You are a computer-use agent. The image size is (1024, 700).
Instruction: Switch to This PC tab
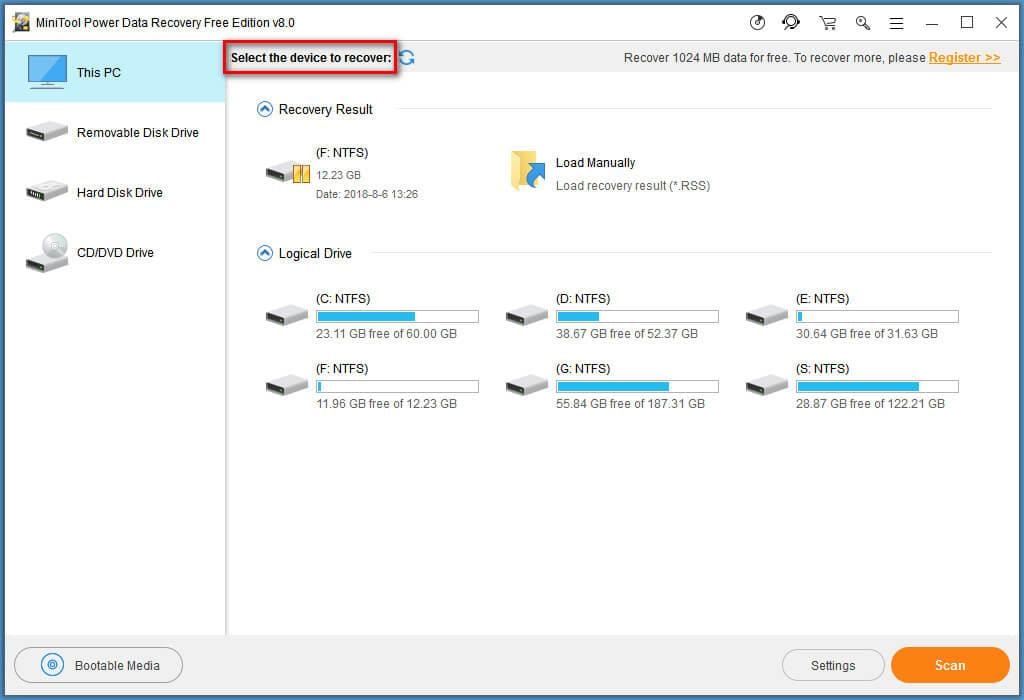pos(115,72)
